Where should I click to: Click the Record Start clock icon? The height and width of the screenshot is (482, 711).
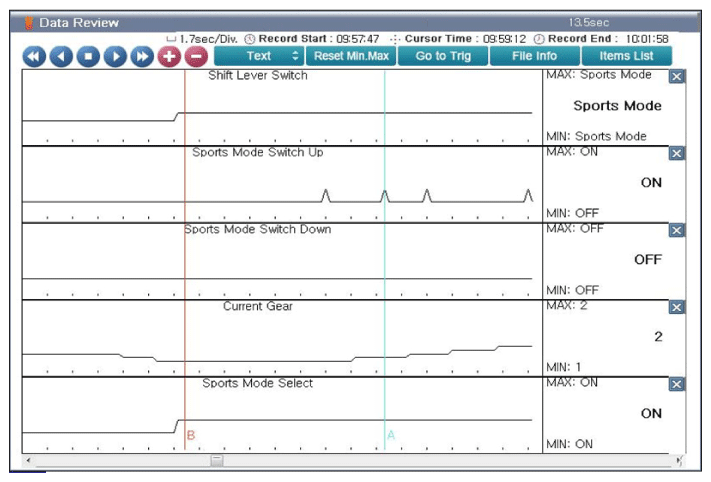250,39
